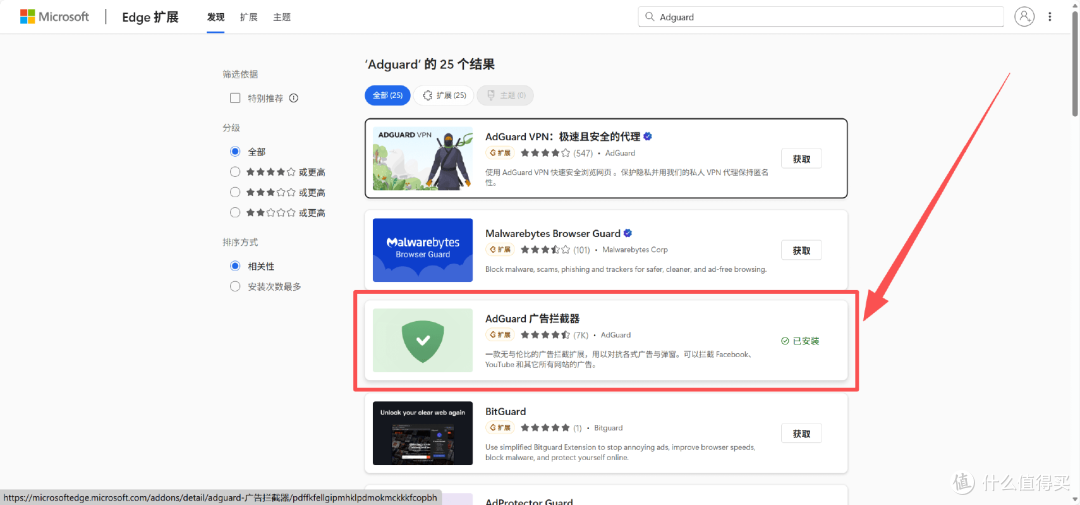Click the 已安装 installed checkmark status

[800, 340]
